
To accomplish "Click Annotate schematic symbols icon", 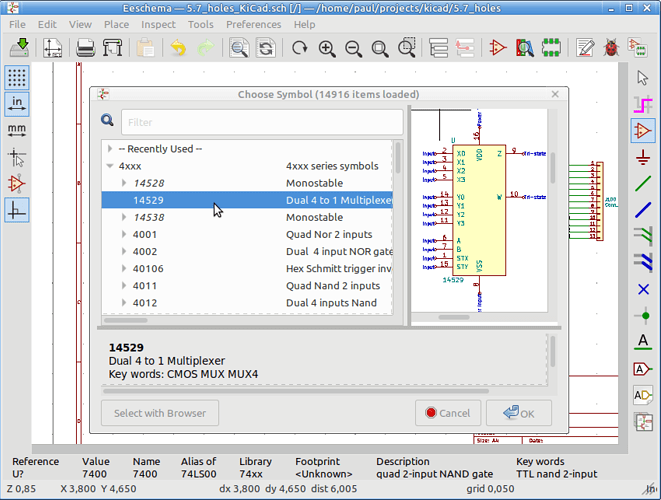I will pyautogui.click(x=585, y=47).
